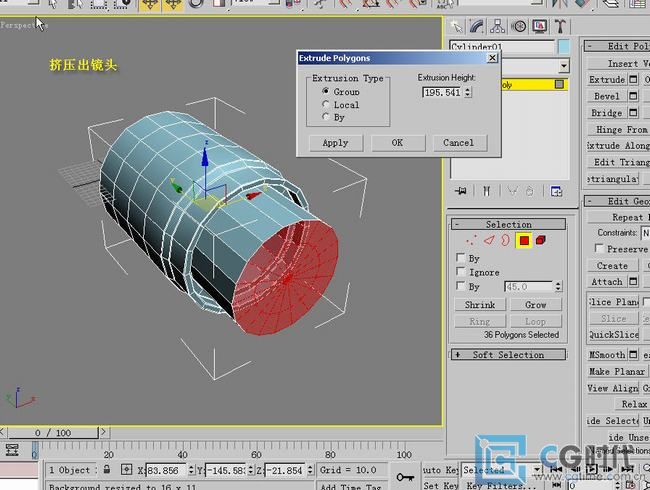Click the Grow selection button
This screenshot has height=490, width=650.
click(536, 305)
